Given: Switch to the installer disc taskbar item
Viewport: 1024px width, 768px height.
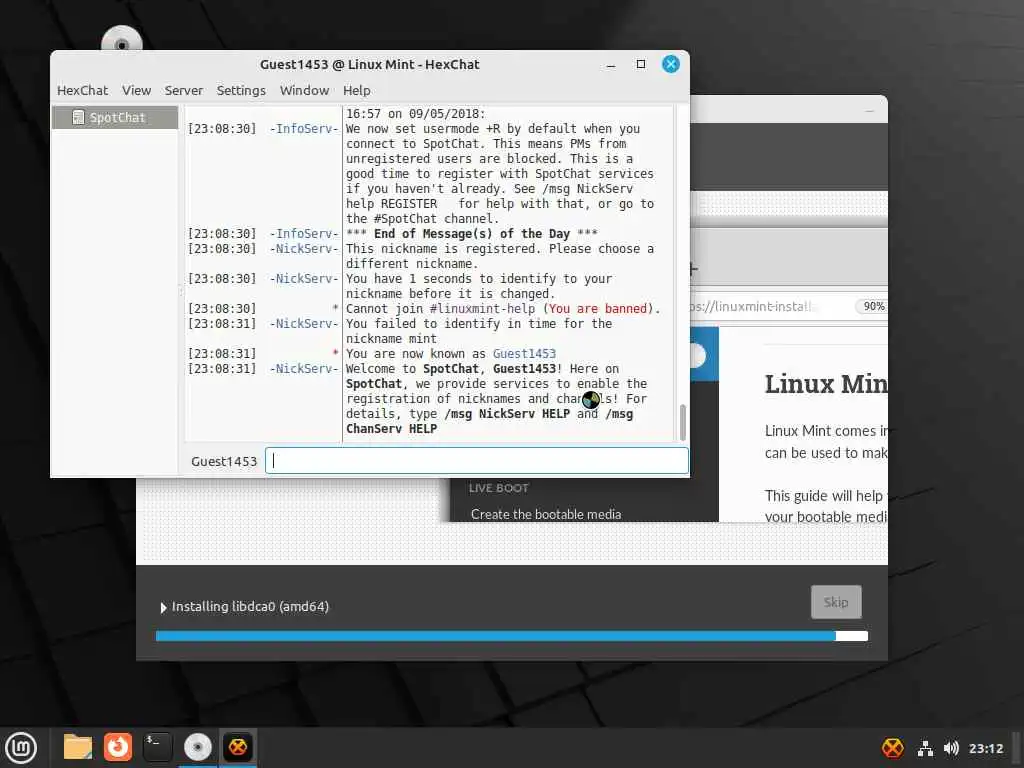Looking at the screenshot, I should click(198, 747).
